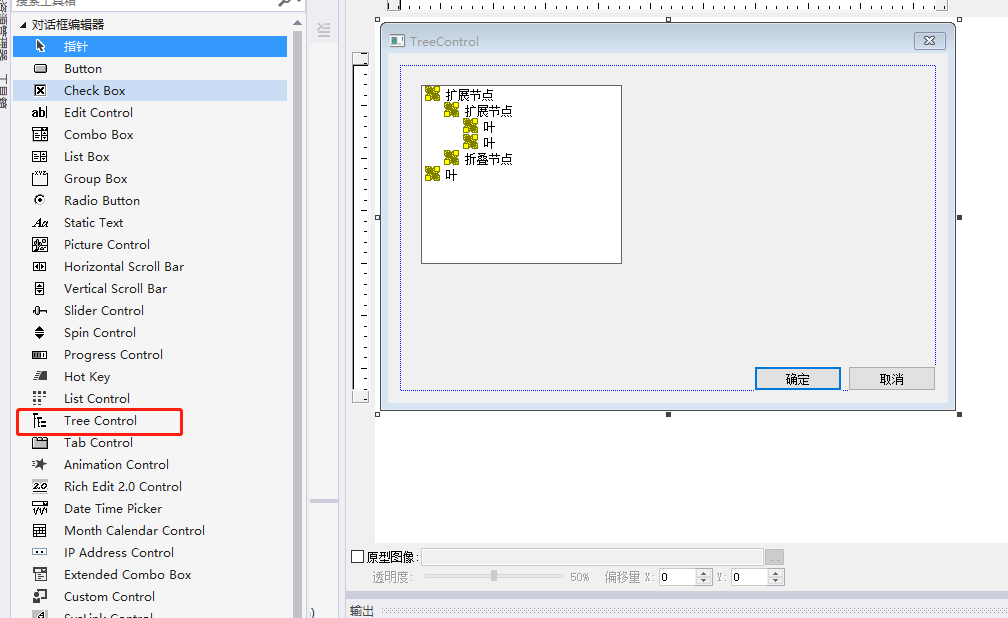The height and width of the screenshot is (618, 1008).
Task: Open the 输出 output panel
Action: point(362,611)
